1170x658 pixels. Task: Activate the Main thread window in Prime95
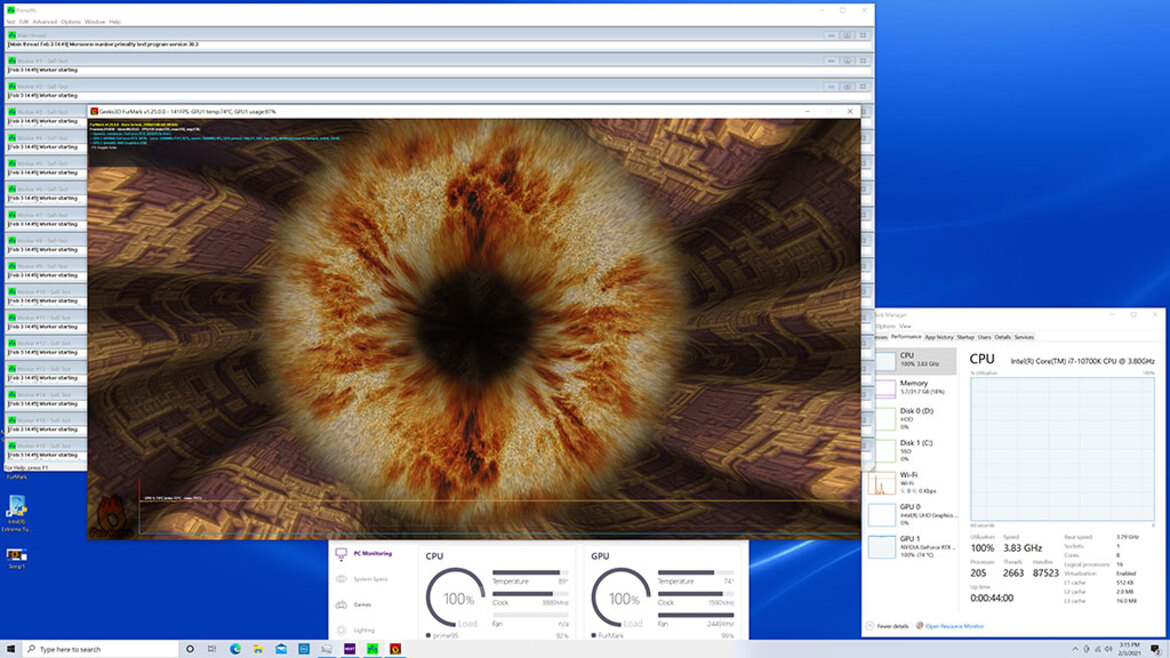tap(438, 35)
